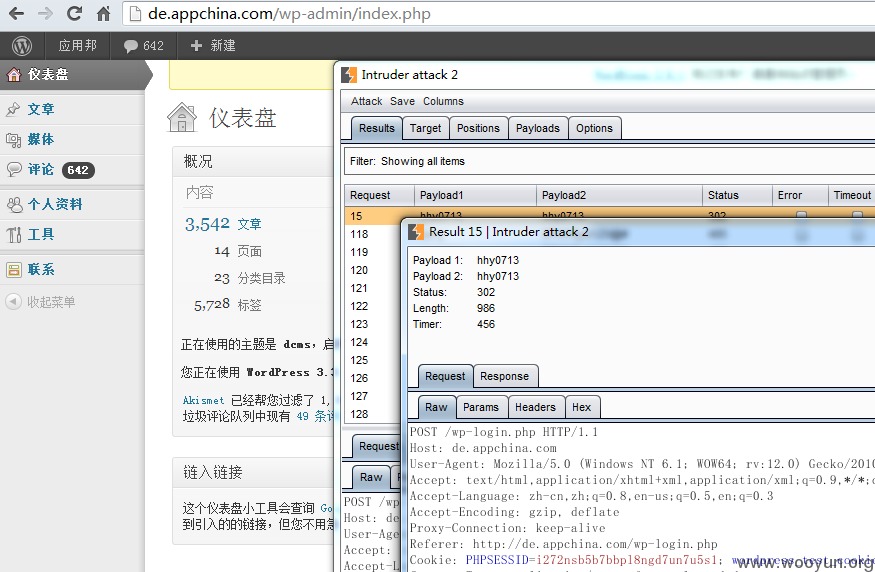Open Columns menu in Intruder window

tap(443, 101)
